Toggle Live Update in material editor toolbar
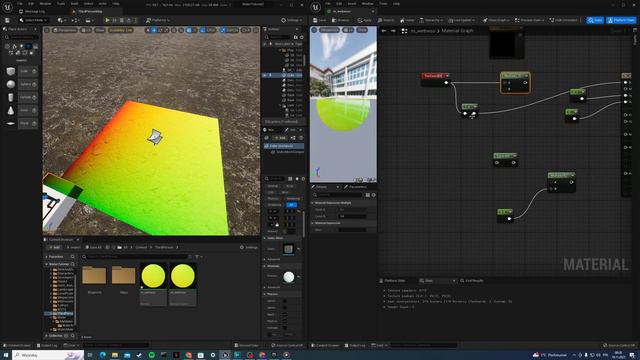Image resolution: width=640 pixels, height=360 pixels. (x=463, y=20)
